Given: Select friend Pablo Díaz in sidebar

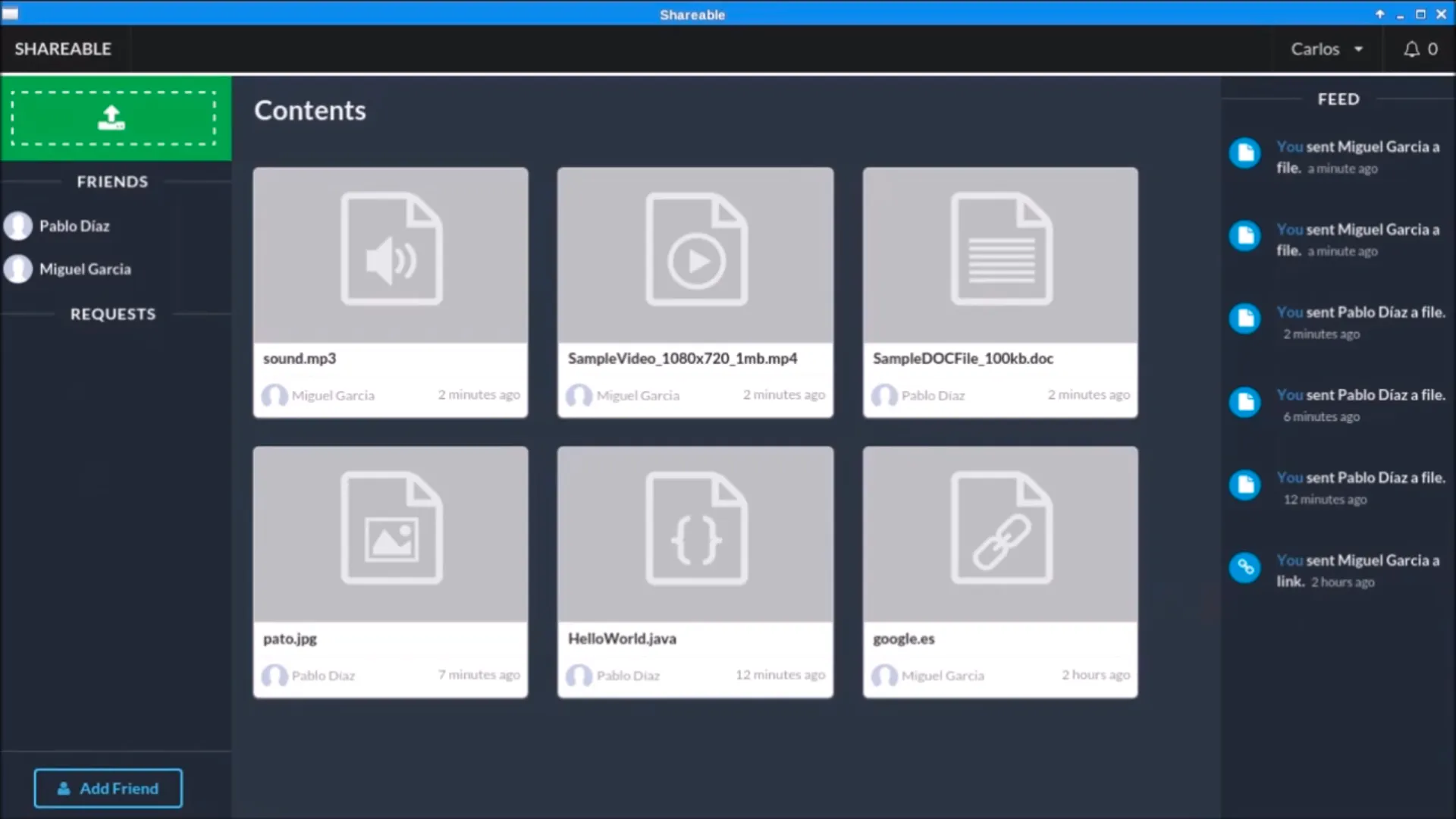Looking at the screenshot, I should 74,226.
